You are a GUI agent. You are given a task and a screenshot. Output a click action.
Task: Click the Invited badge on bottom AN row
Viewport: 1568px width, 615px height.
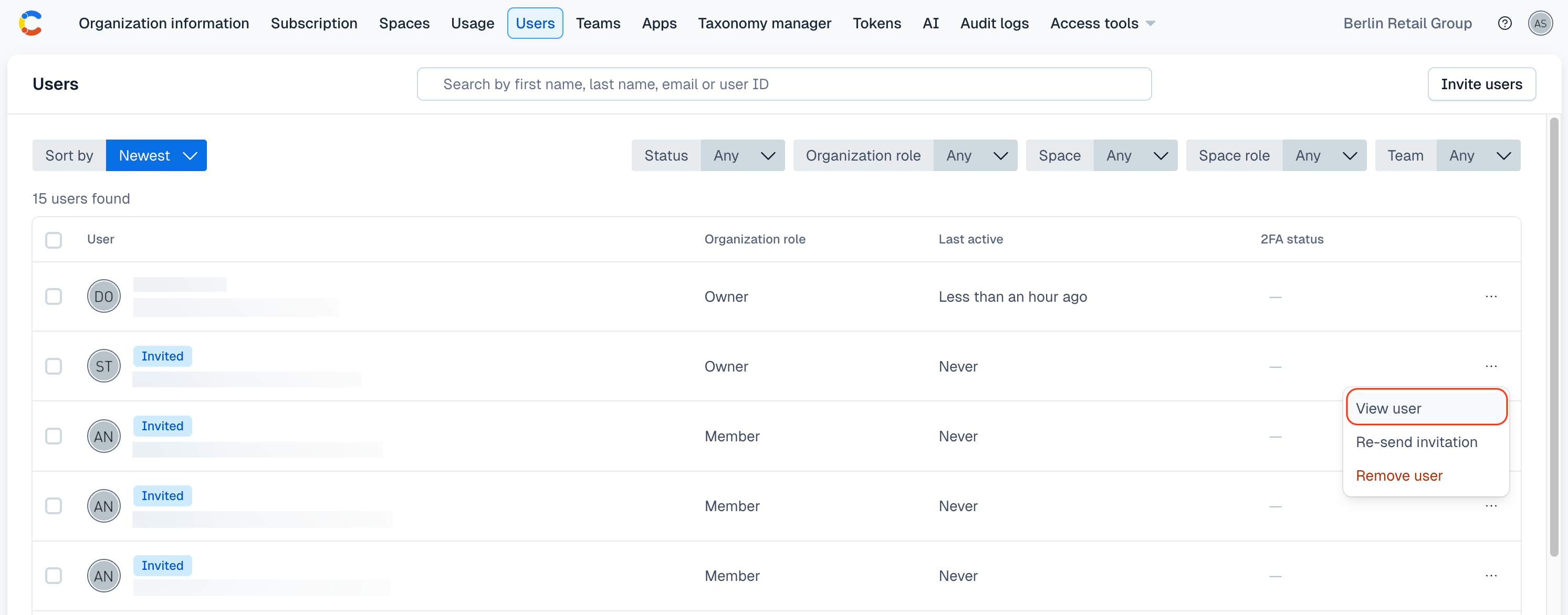pyautogui.click(x=162, y=566)
